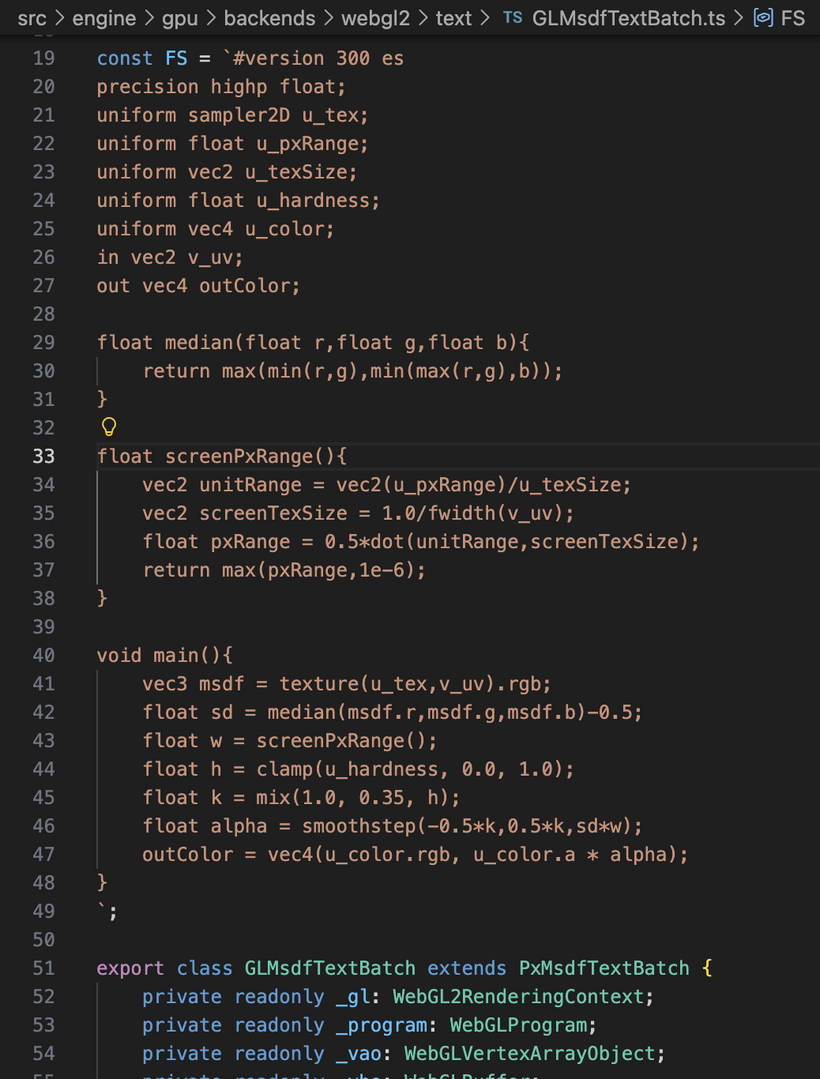
Task: Click line number 40 in the gutter
Action: coord(44,655)
